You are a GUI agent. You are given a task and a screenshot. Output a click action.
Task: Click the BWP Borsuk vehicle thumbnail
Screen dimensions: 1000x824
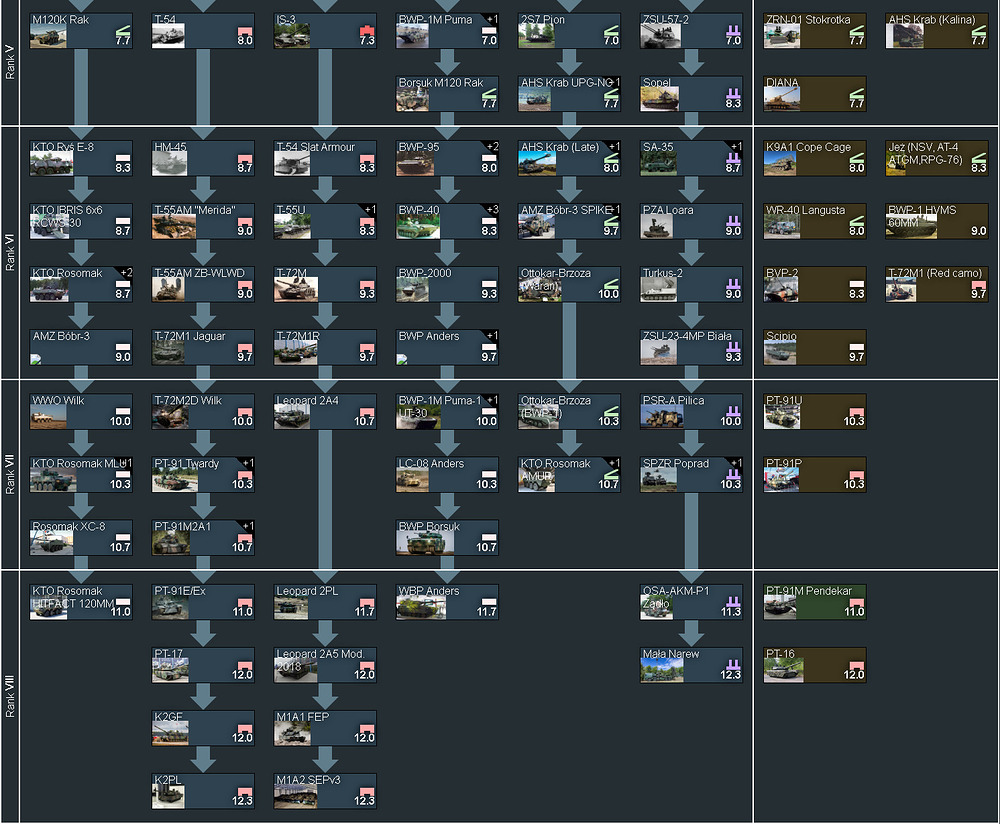416,543
